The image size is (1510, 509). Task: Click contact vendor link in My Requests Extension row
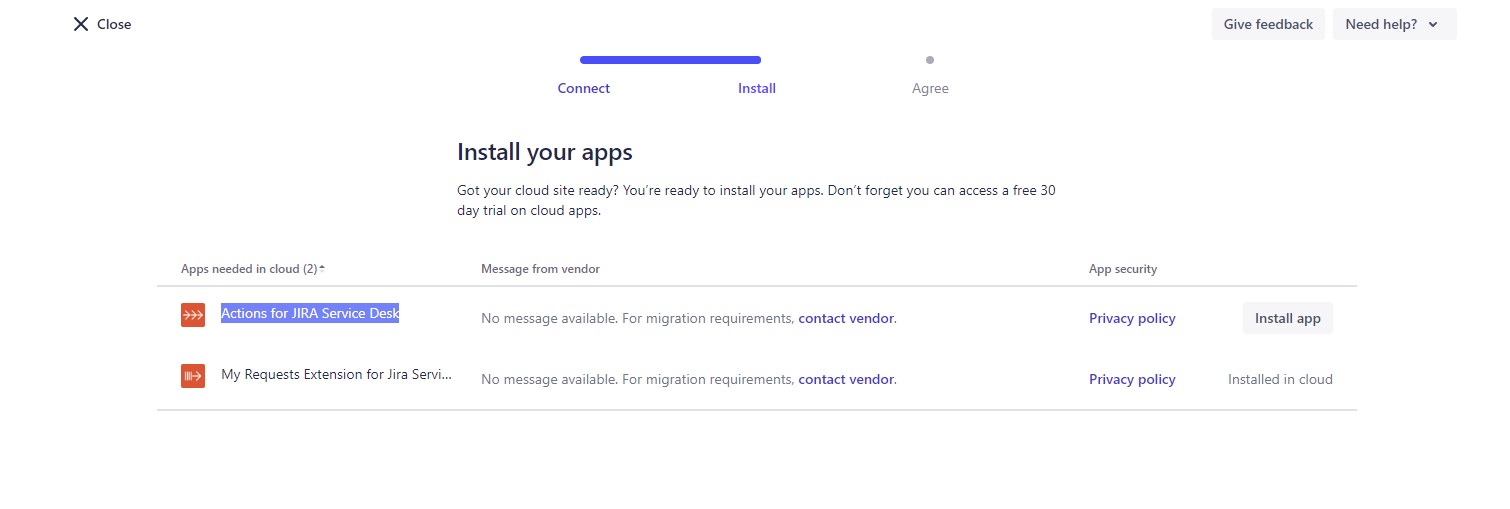(x=846, y=379)
